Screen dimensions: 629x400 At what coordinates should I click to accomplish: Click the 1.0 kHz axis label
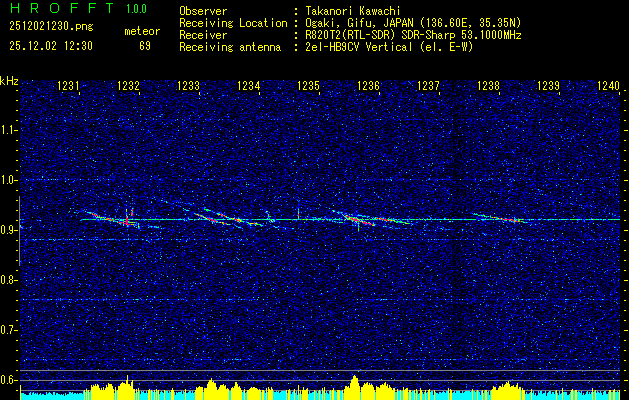[x=9, y=180]
